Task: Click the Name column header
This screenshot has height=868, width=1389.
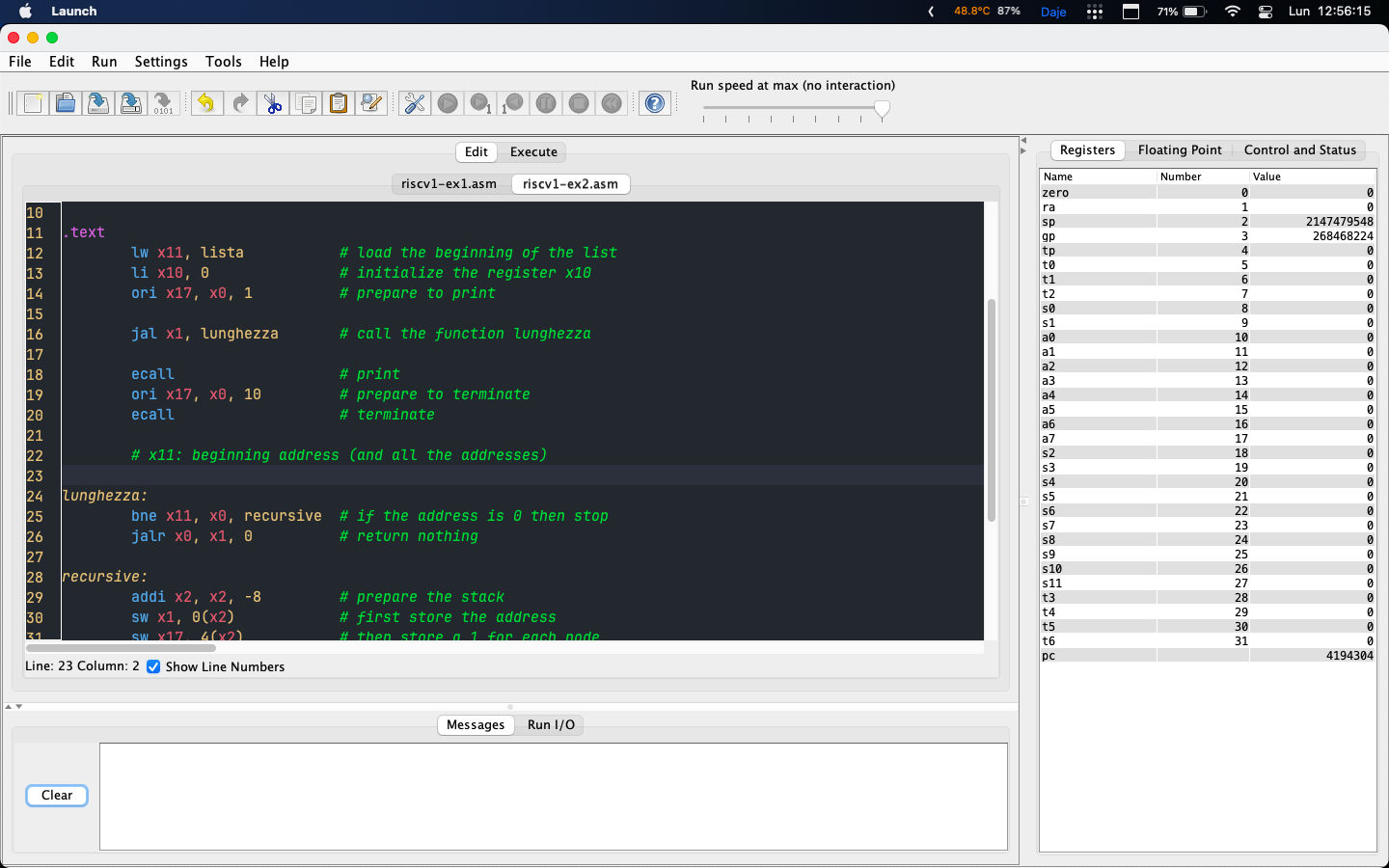Action: click(1098, 176)
